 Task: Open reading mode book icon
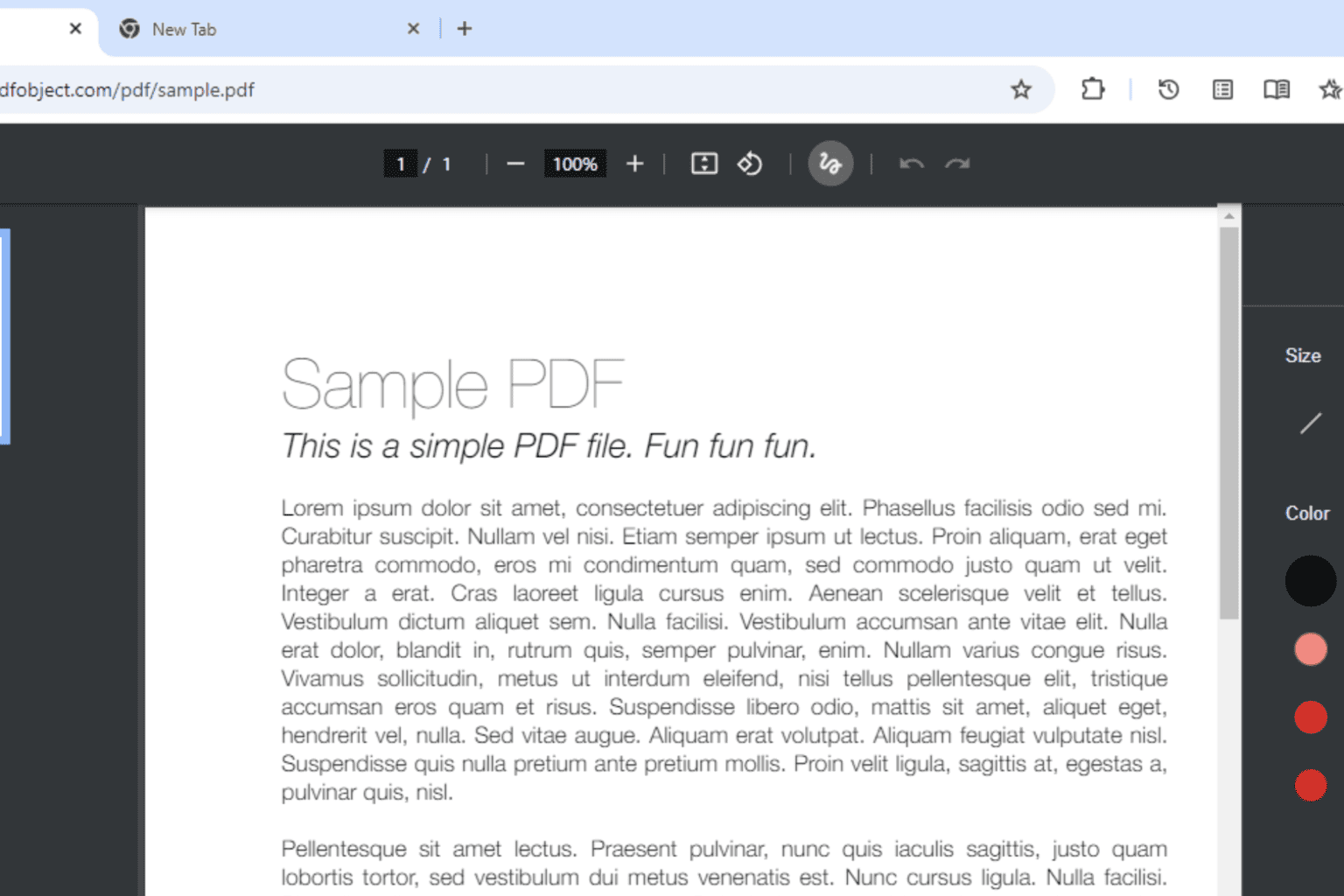(x=1277, y=89)
